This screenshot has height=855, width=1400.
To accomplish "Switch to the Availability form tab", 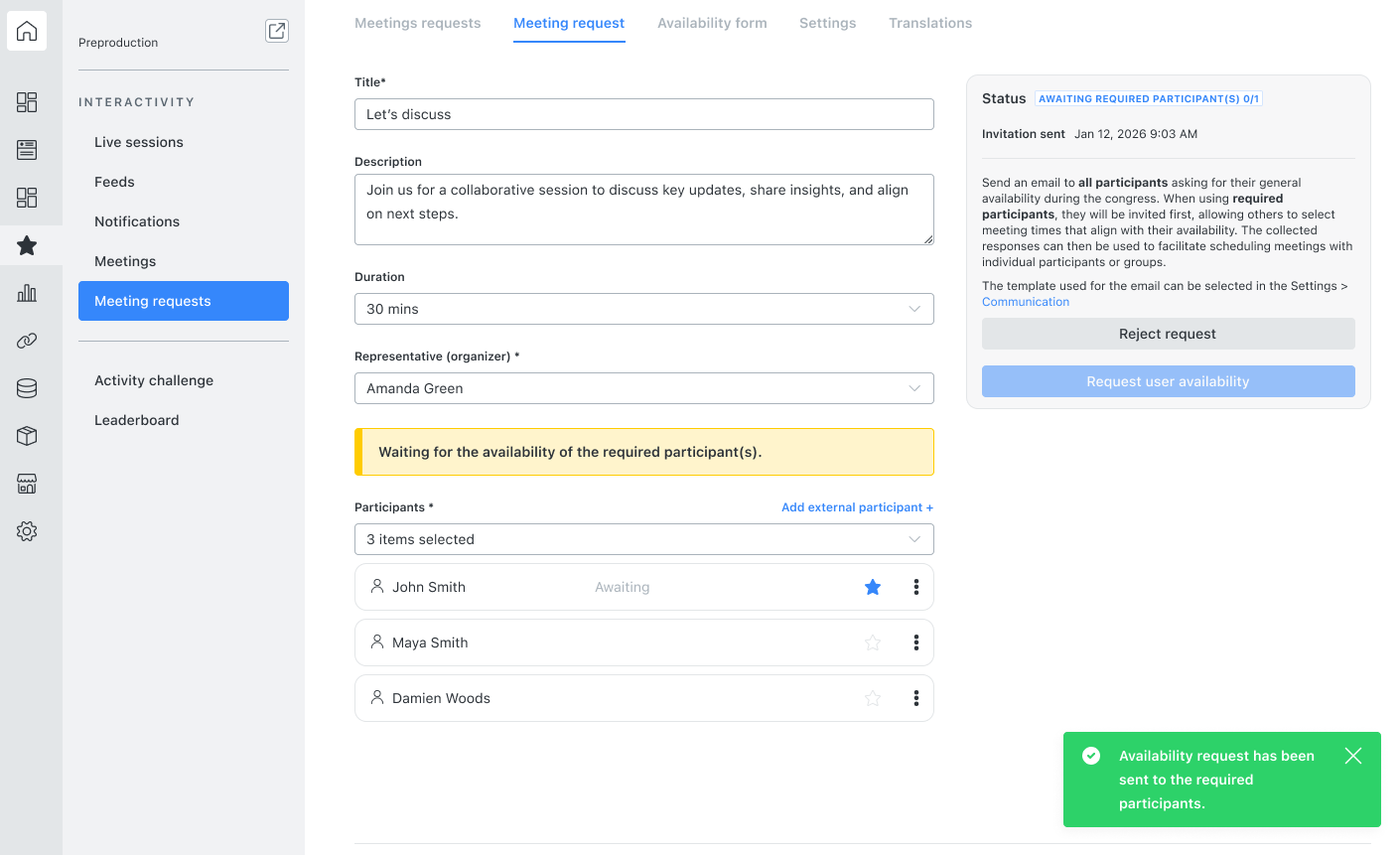I will [x=712, y=23].
